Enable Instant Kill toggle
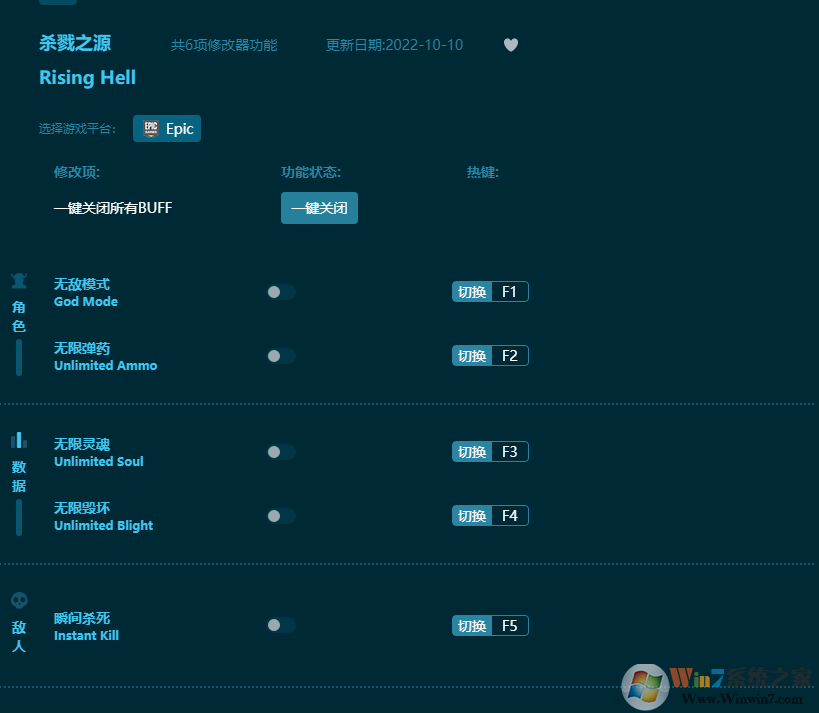819x713 pixels. pyautogui.click(x=282, y=625)
